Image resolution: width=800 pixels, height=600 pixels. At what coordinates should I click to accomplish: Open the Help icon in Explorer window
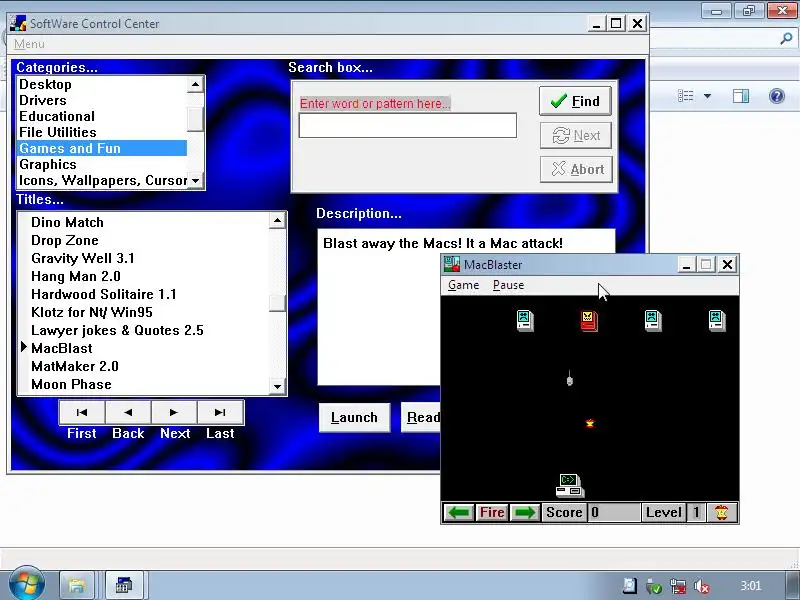coord(777,96)
